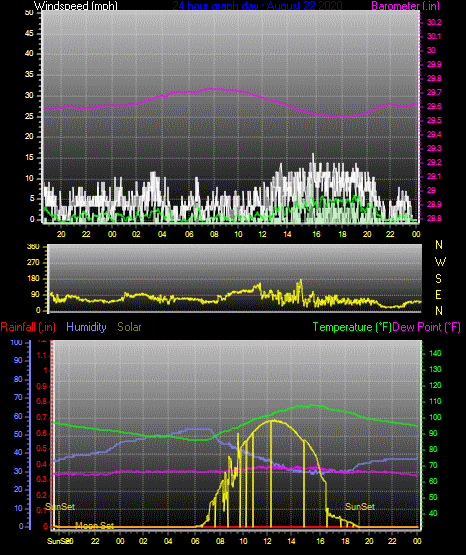Click the W compass letter beside direction chart

[440, 262]
